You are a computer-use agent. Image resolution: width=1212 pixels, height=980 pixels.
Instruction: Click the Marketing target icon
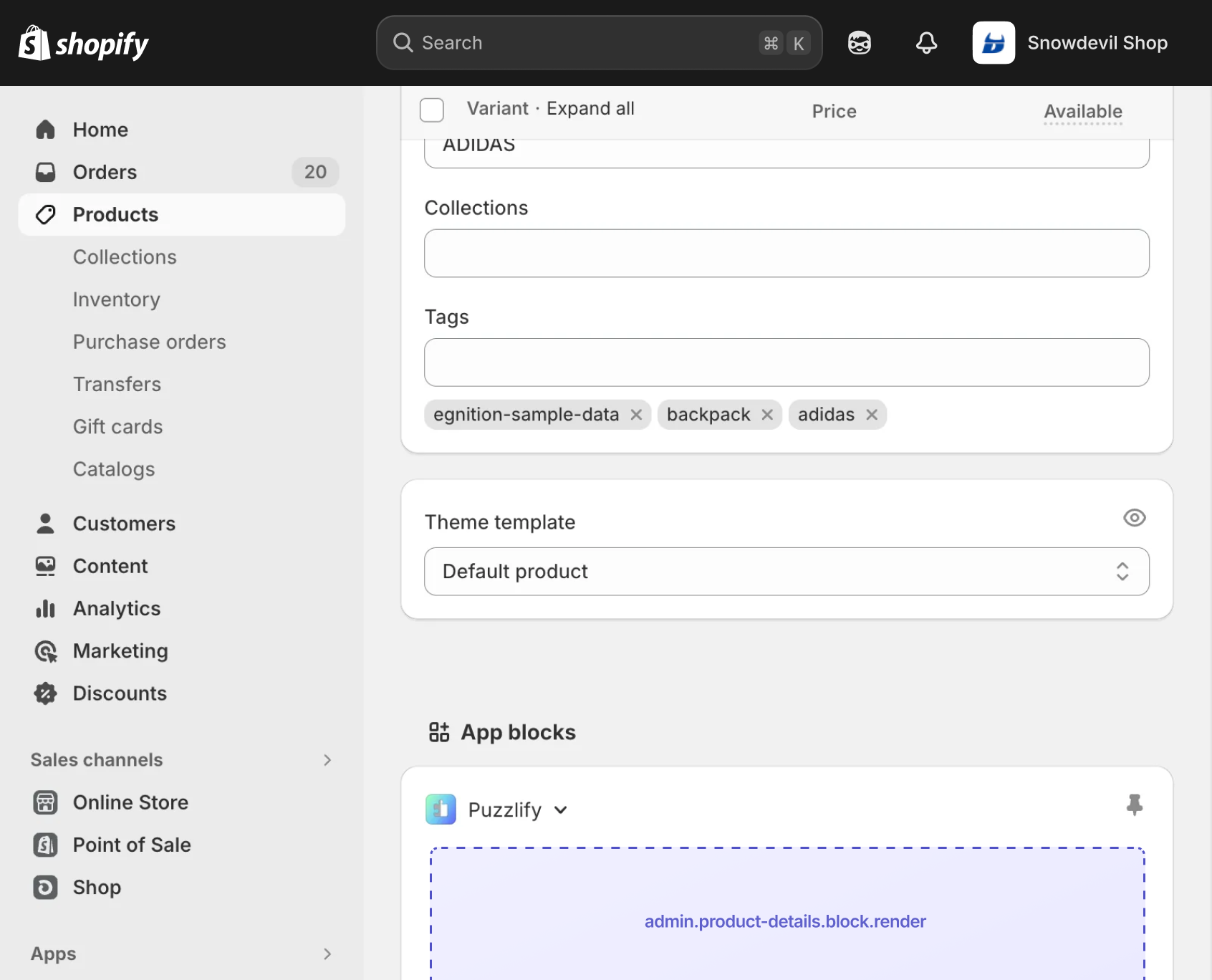pyautogui.click(x=45, y=651)
